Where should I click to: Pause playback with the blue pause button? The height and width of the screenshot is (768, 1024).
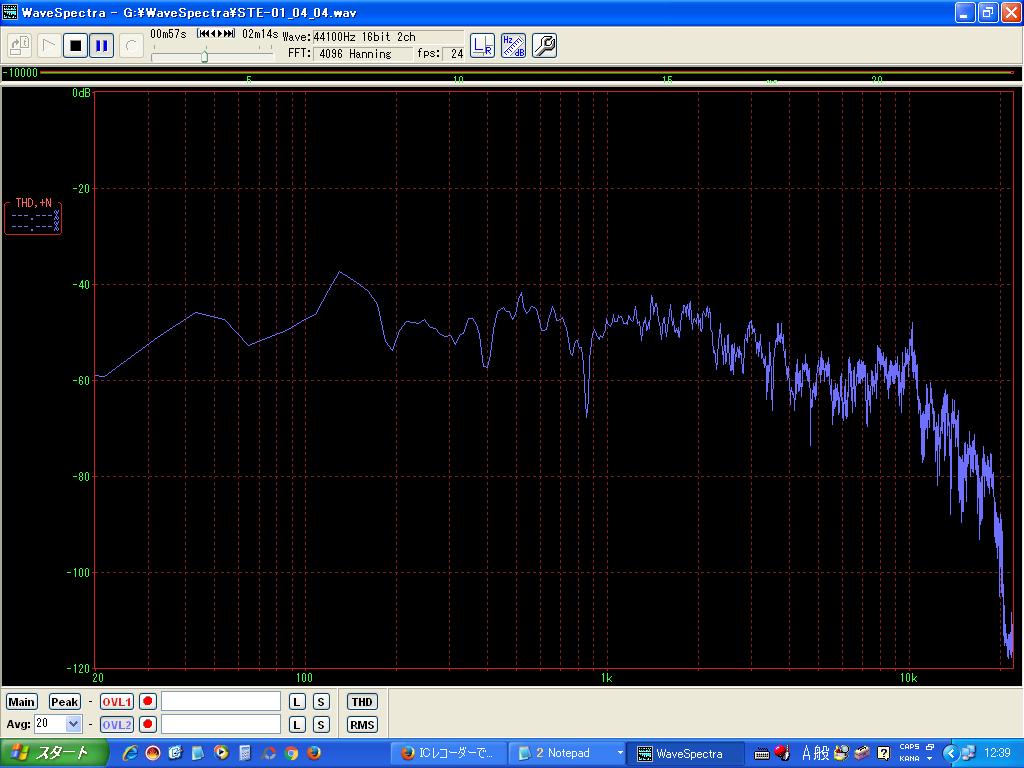pos(101,46)
